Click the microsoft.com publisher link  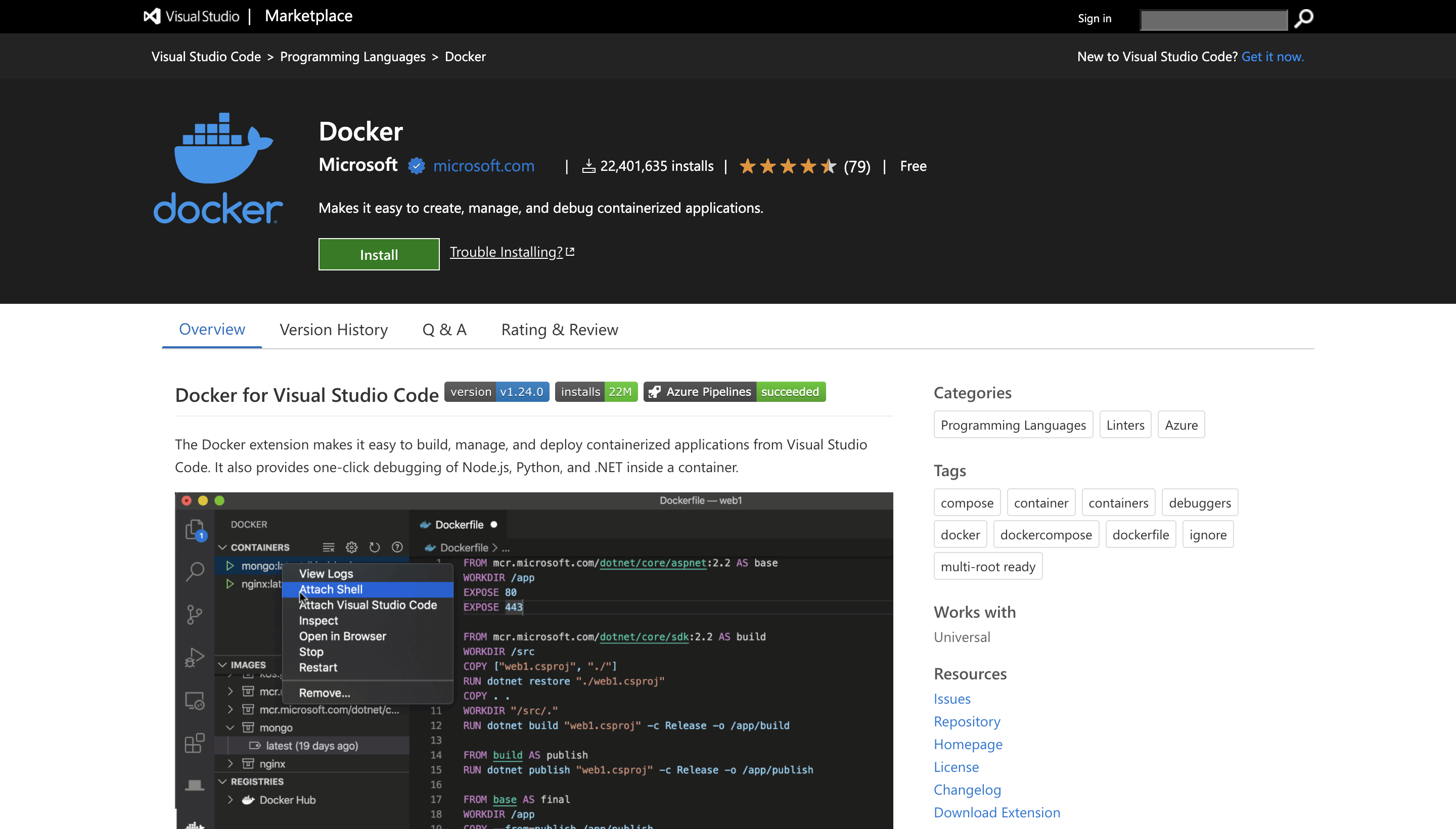coord(483,166)
